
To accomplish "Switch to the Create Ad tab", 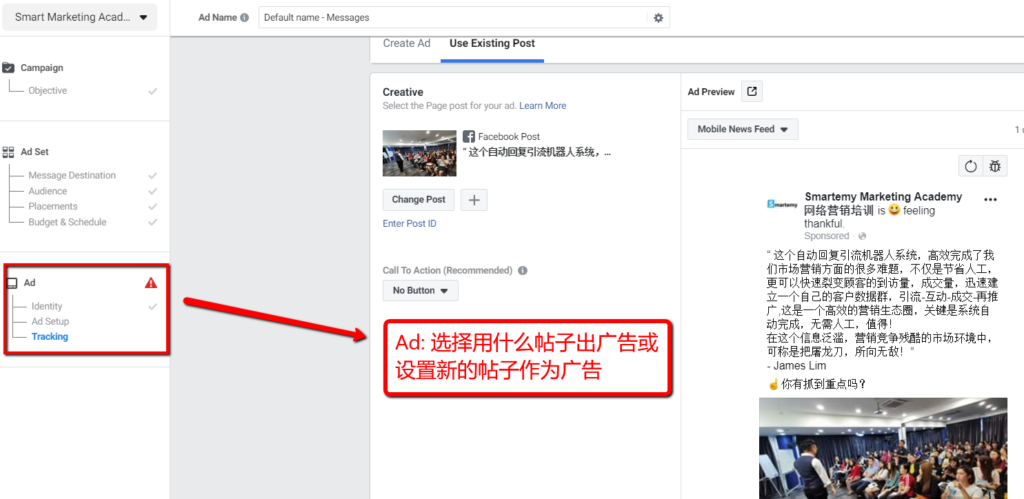I will point(407,43).
